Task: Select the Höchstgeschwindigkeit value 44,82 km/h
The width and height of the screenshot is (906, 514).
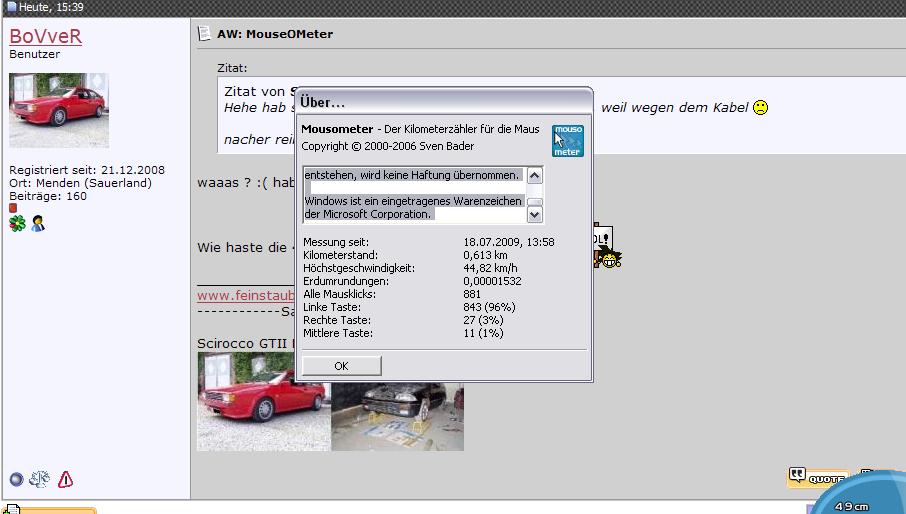Action: tap(490, 268)
